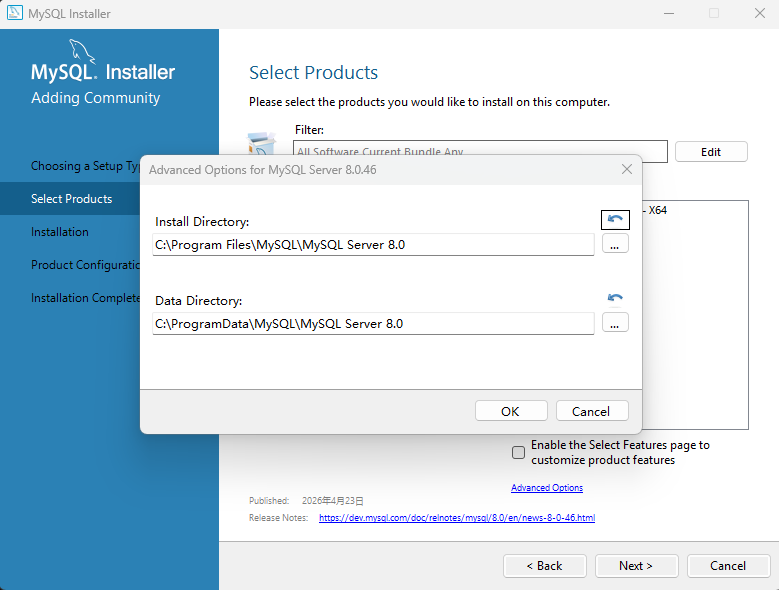Close the MySQL Installer window

point(760,13)
